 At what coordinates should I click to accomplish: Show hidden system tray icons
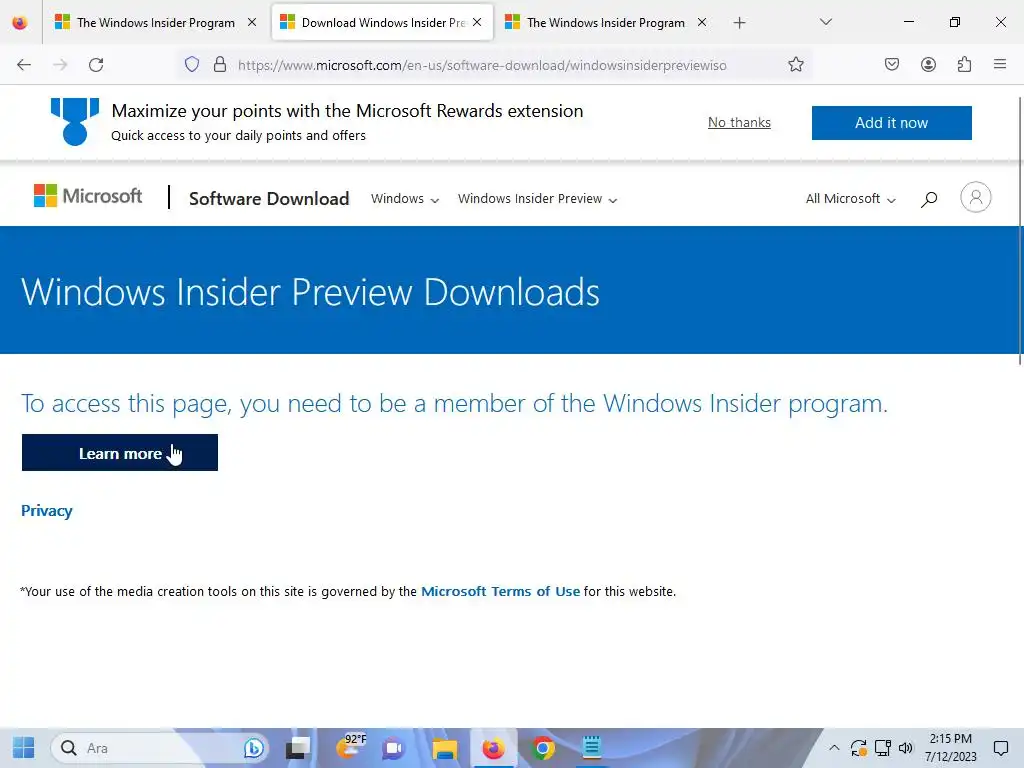[x=834, y=748]
